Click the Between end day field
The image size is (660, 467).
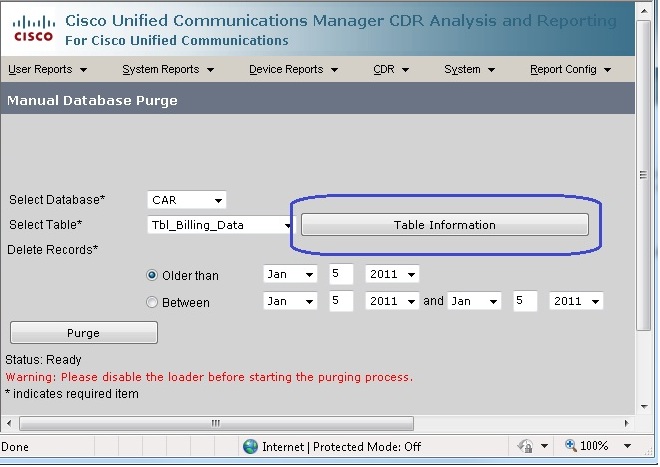coord(525,301)
